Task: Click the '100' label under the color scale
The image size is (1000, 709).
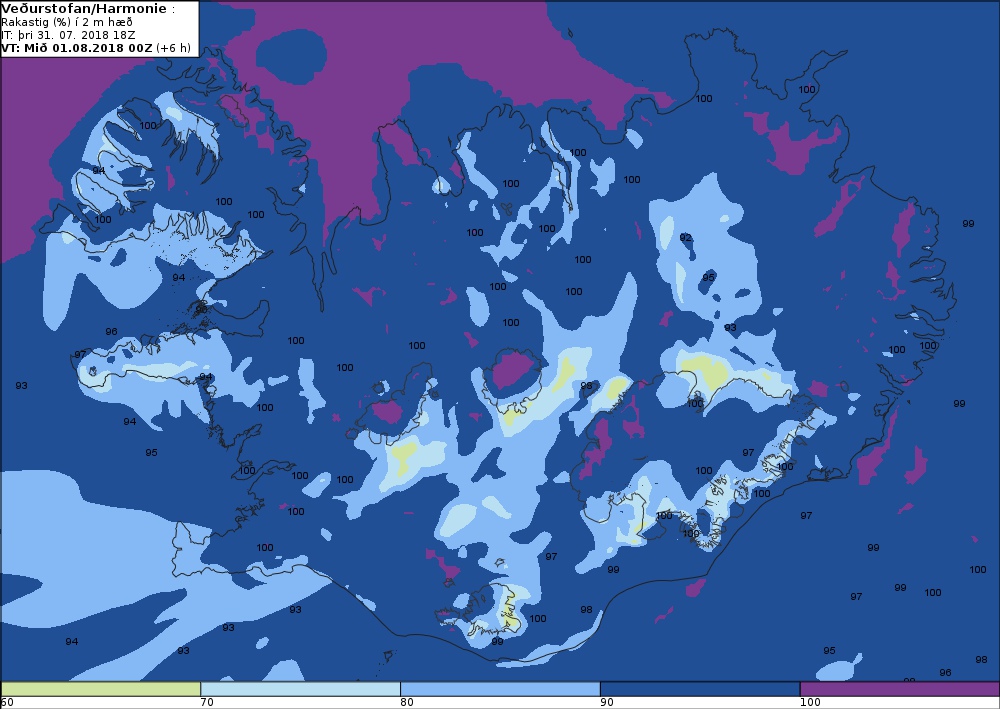Action: pyautogui.click(x=810, y=703)
